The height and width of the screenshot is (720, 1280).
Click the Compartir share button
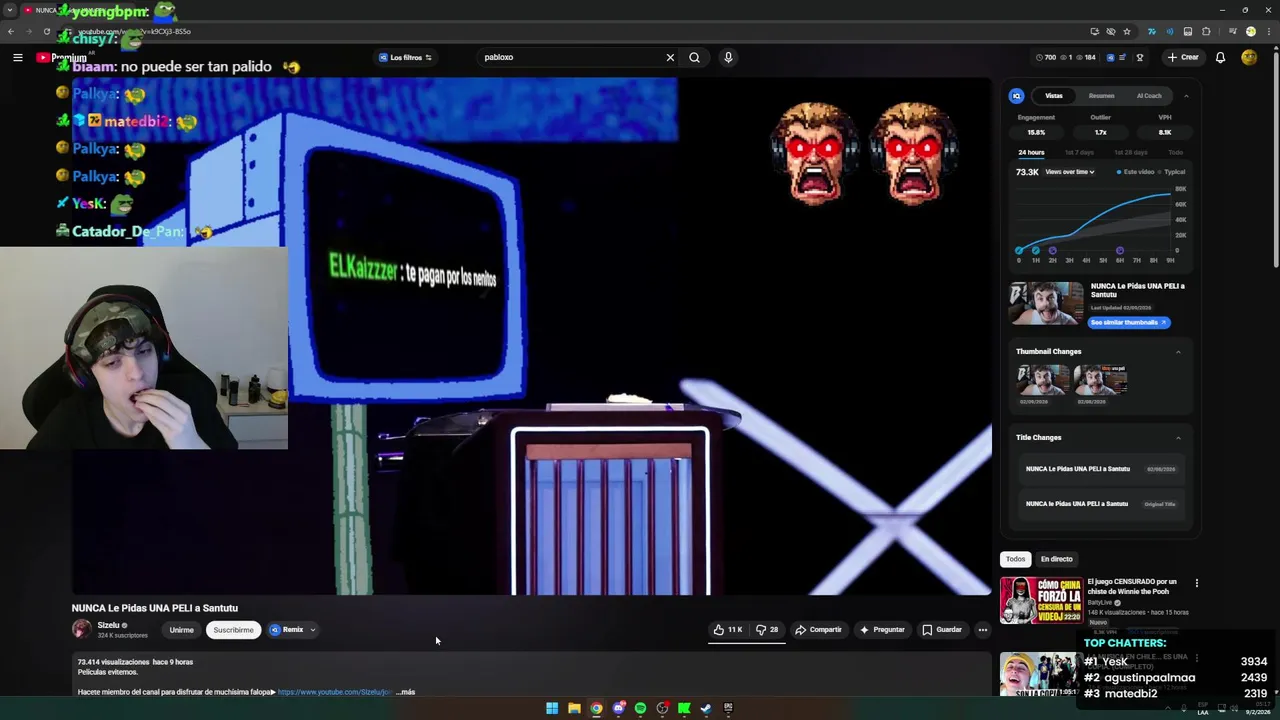818,630
